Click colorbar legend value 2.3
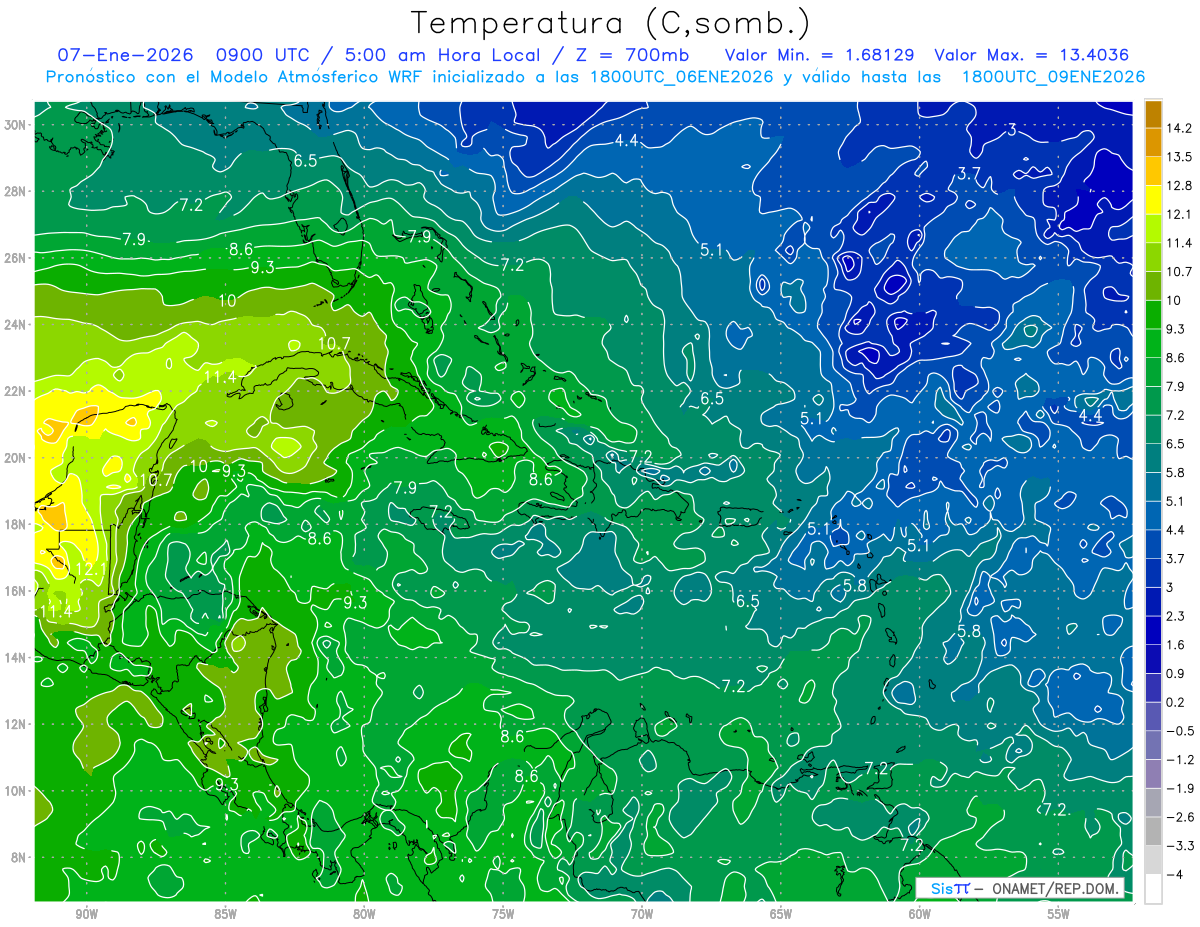Image resolution: width=1200 pixels, height=927 pixels. pos(1177,616)
